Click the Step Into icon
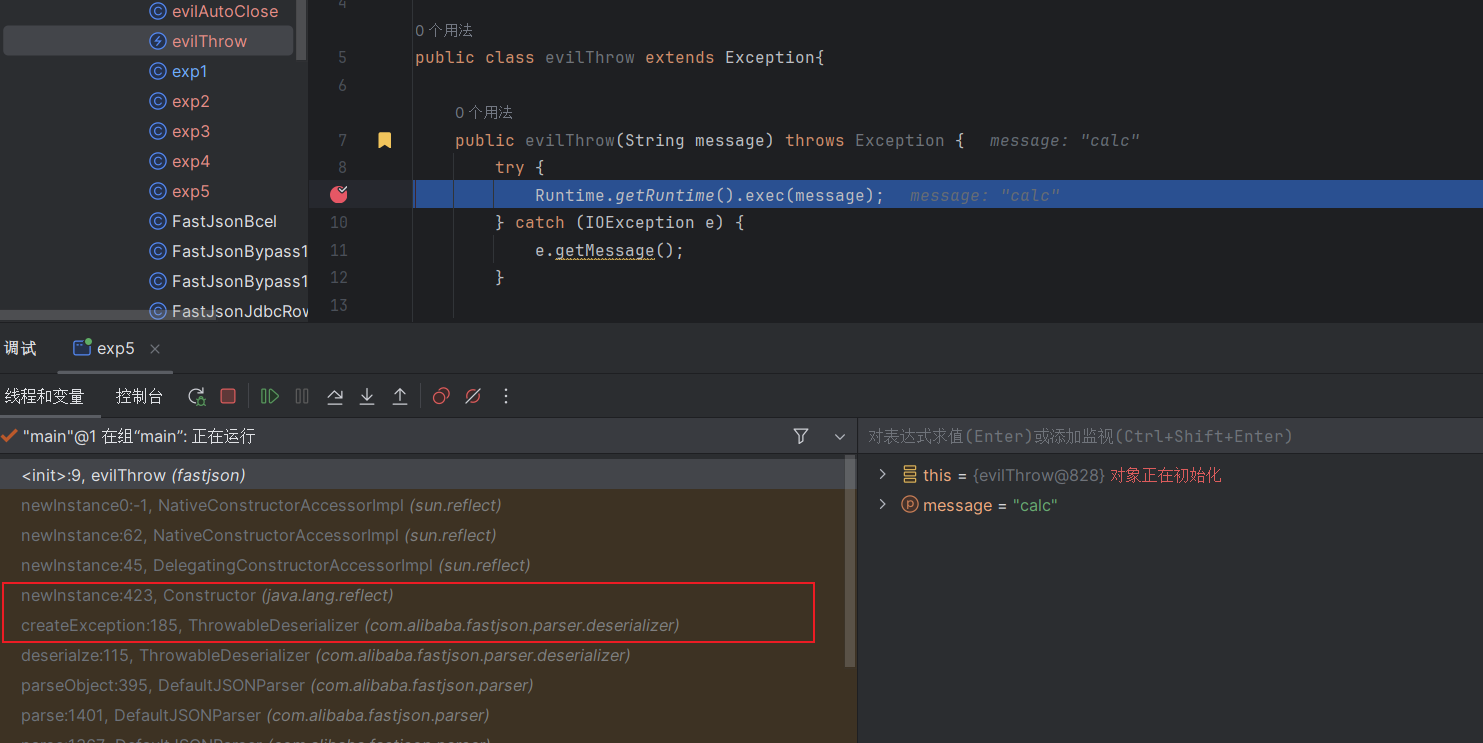The image size is (1483, 743). tap(367, 397)
